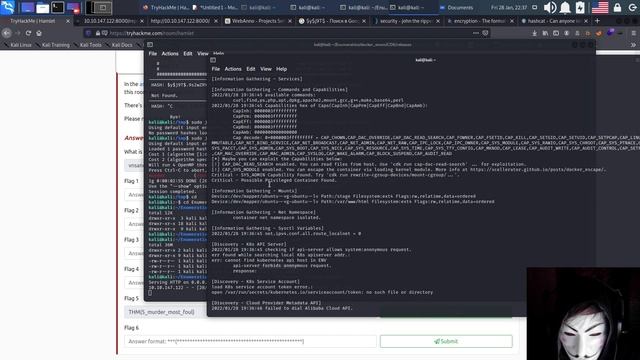Open View menu in rear terminal
Screen dimensions: 640x360
pyautogui.click(x=202, y=53)
